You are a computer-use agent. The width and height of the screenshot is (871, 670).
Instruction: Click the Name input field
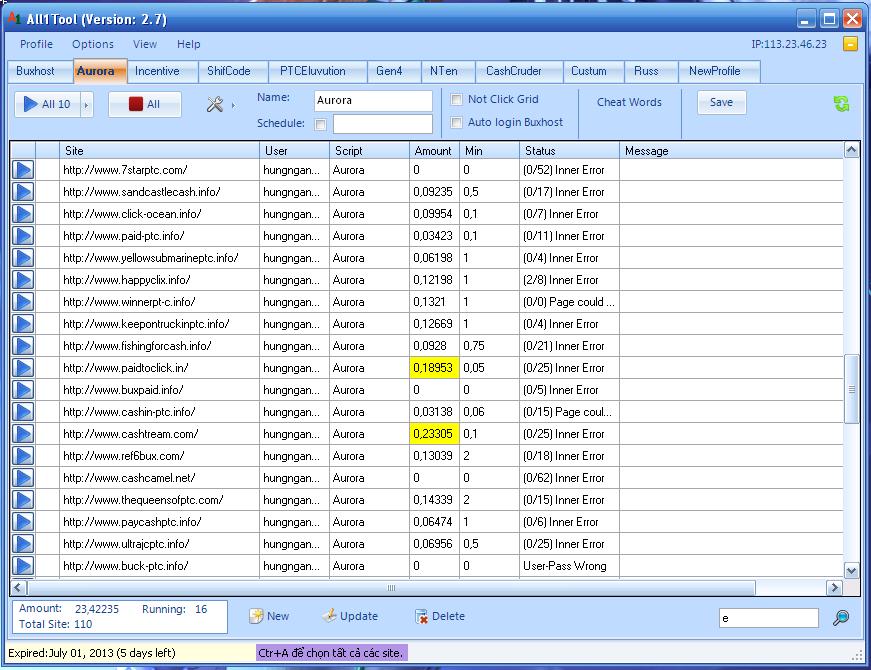coord(372,100)
